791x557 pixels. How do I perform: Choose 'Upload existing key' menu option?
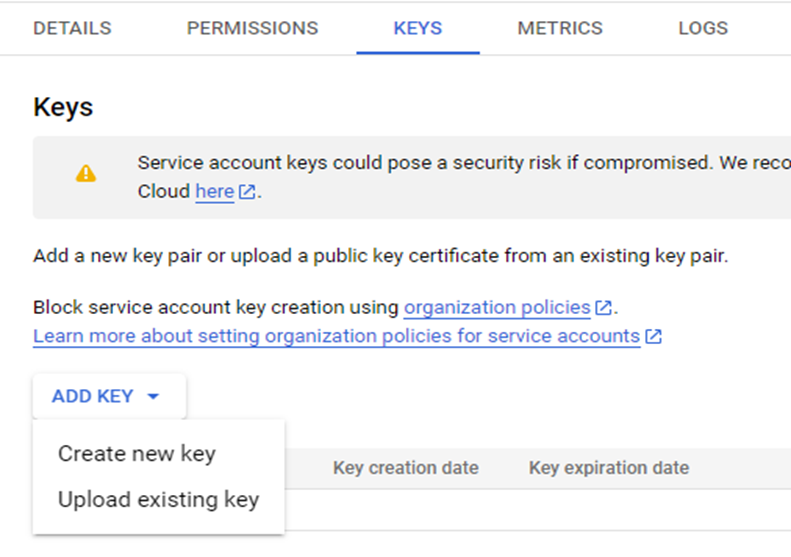tap(159, 499)
